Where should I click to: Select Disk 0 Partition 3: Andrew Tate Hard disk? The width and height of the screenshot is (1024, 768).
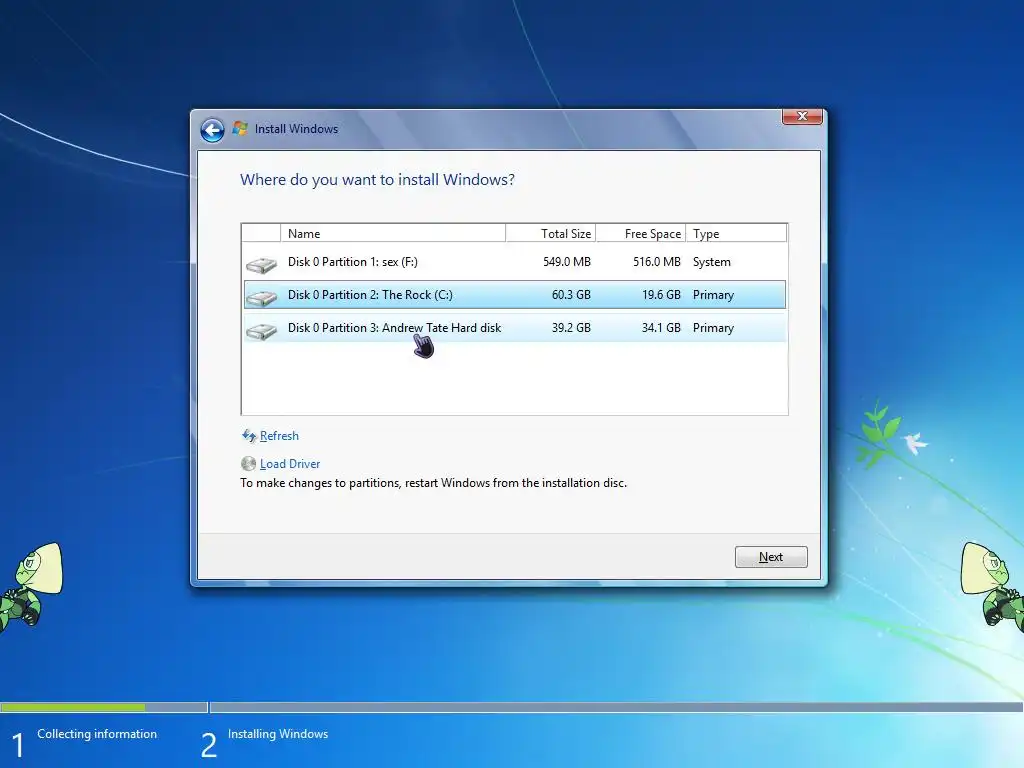tap(515, 328)
